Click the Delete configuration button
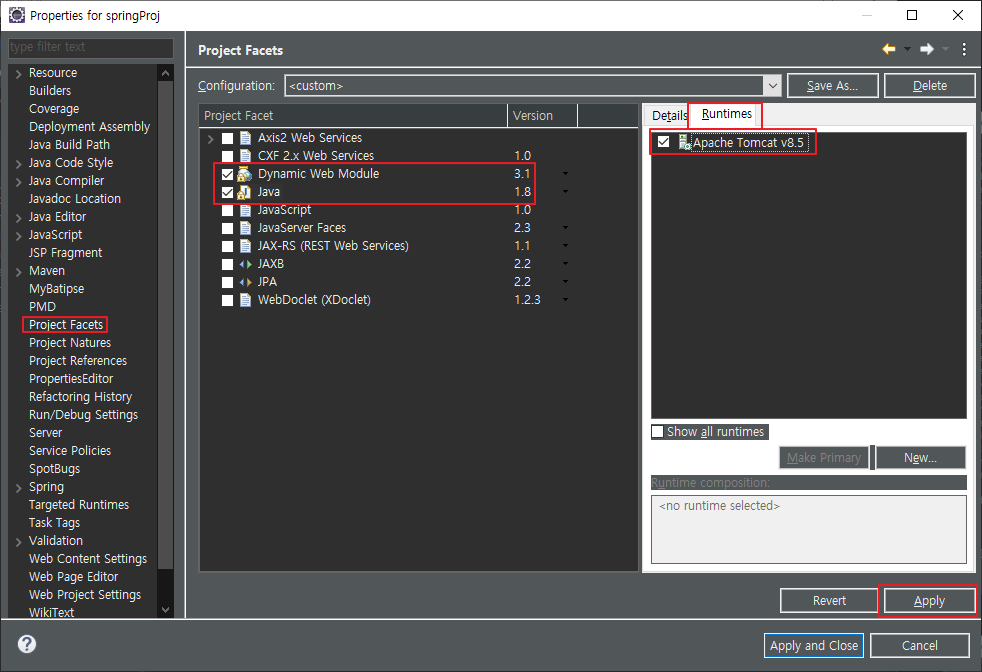 [x=929, y=86]
